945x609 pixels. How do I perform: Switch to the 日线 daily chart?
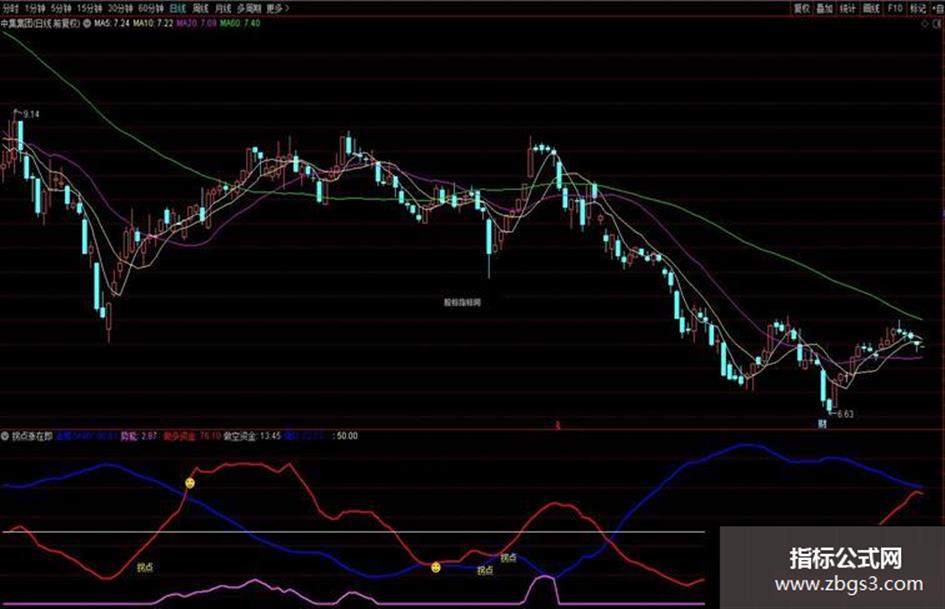[178, 8]
